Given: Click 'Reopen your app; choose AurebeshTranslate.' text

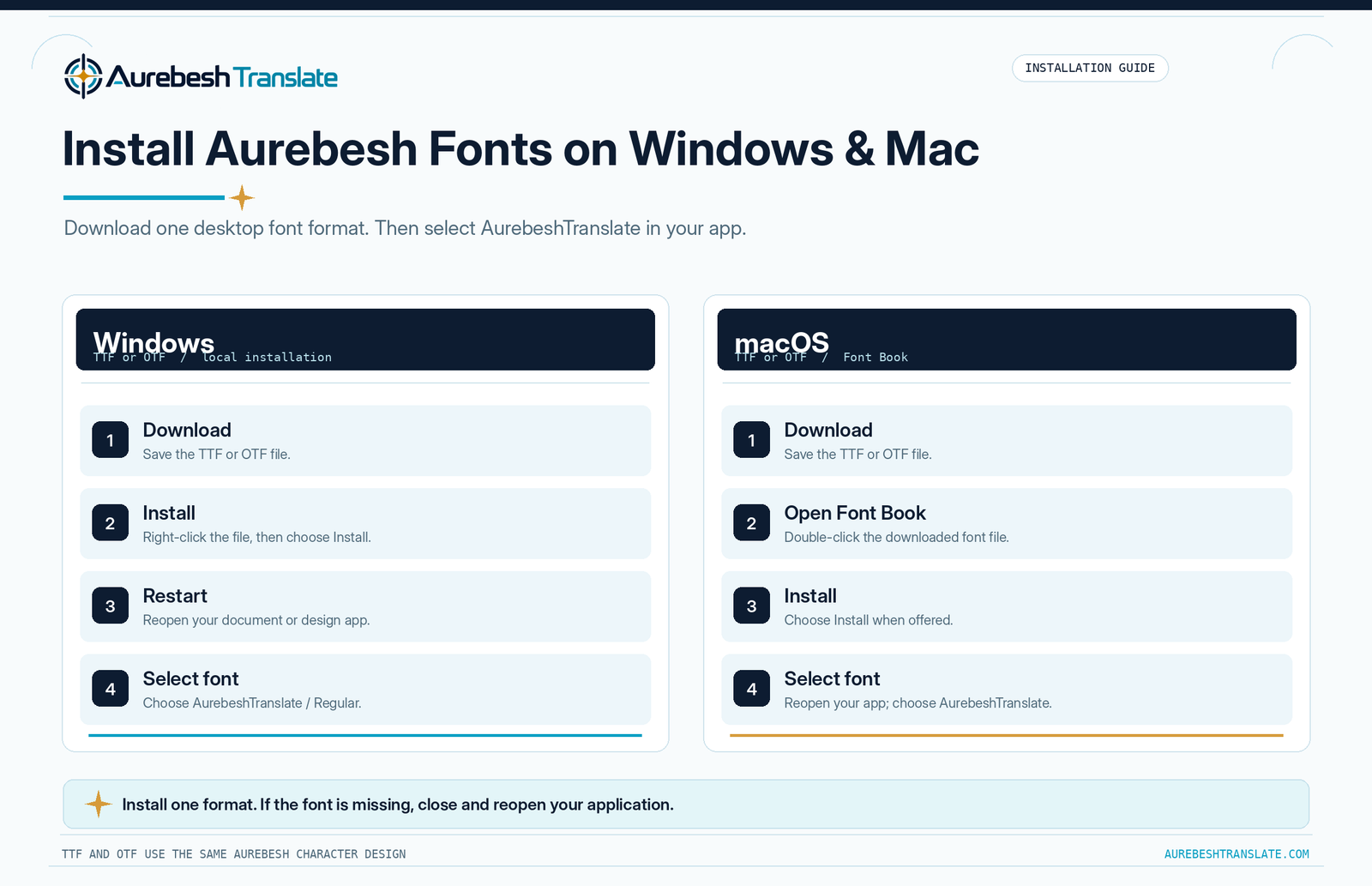Looking at the screenshot, I should (x=918, y=703).
